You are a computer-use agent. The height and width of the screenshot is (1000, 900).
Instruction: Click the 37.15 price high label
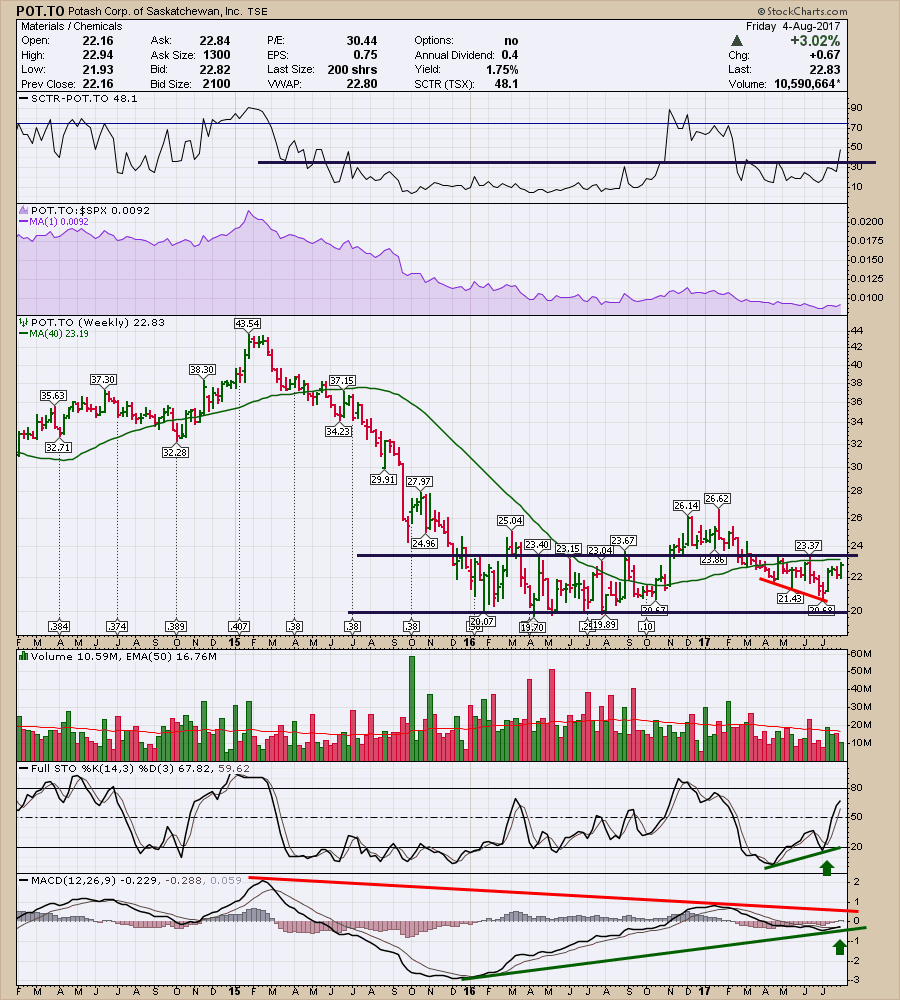click(342, 381)
